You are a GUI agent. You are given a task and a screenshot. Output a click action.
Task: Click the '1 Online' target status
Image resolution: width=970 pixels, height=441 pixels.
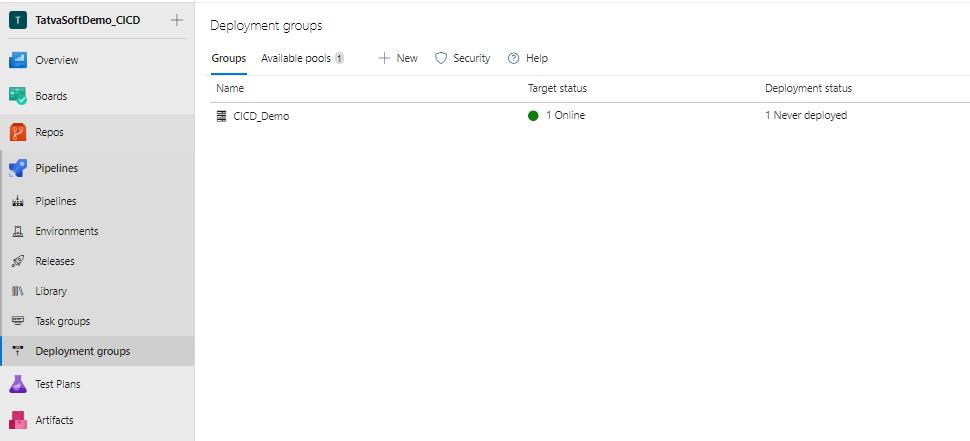[565, 115]
